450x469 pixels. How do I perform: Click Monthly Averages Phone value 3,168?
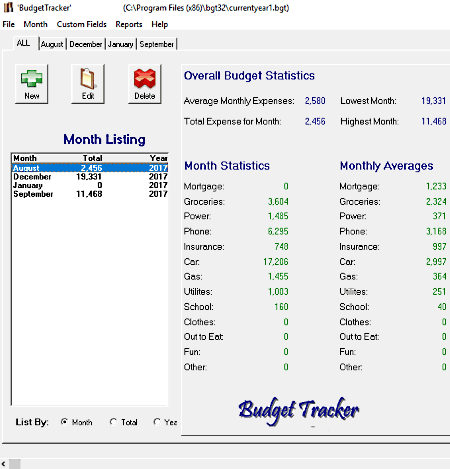tap(436, 231)
